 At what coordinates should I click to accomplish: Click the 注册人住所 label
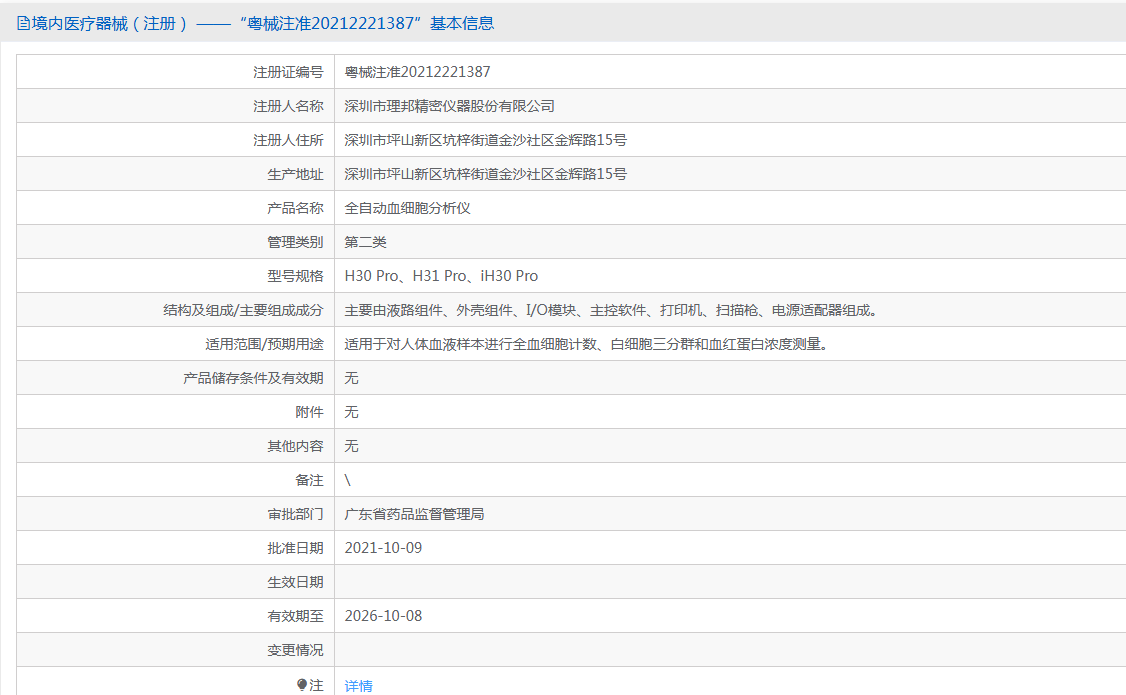[288, 140]
